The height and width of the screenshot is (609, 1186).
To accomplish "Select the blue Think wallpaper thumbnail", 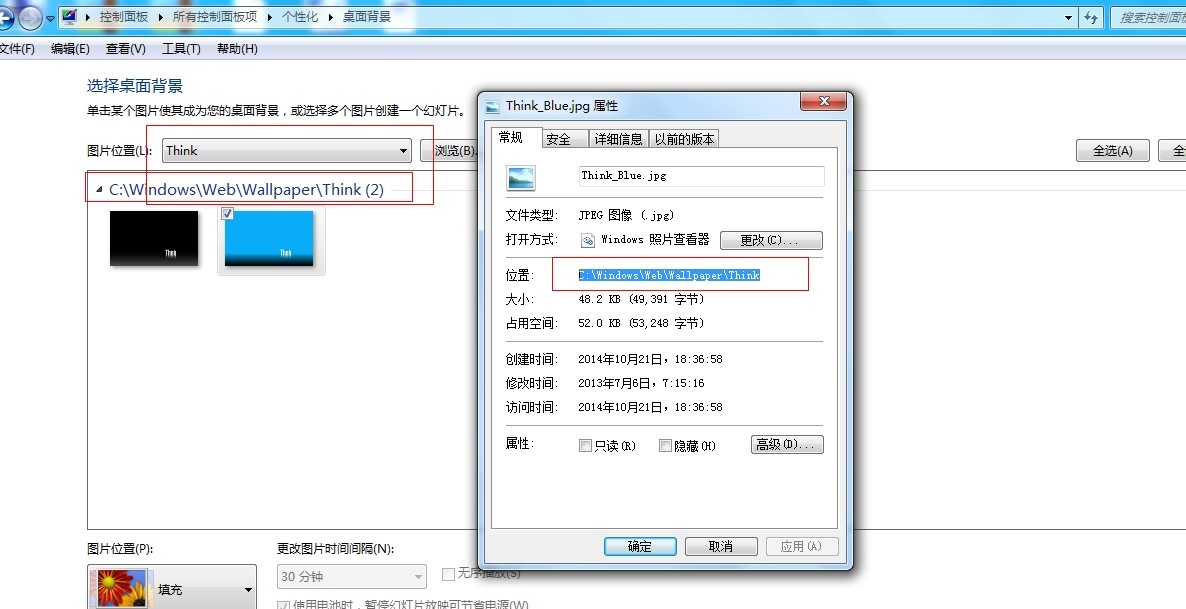I will 269,238.
